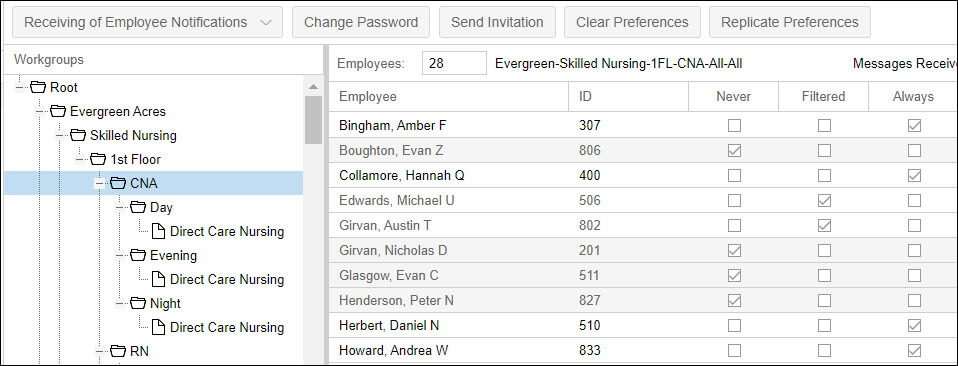Click the 1st Floor folder icon
The image size is (958, 366).
[98, 159]
